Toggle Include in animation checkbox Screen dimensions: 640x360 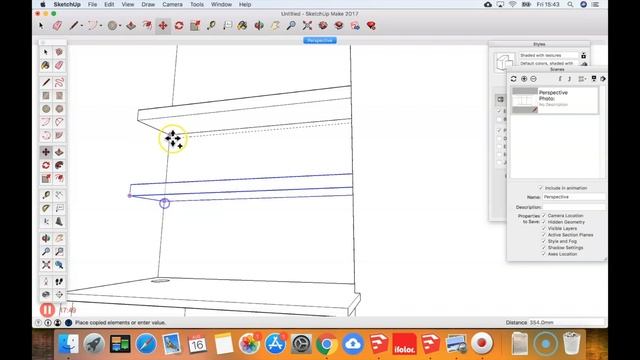(540, 188)
